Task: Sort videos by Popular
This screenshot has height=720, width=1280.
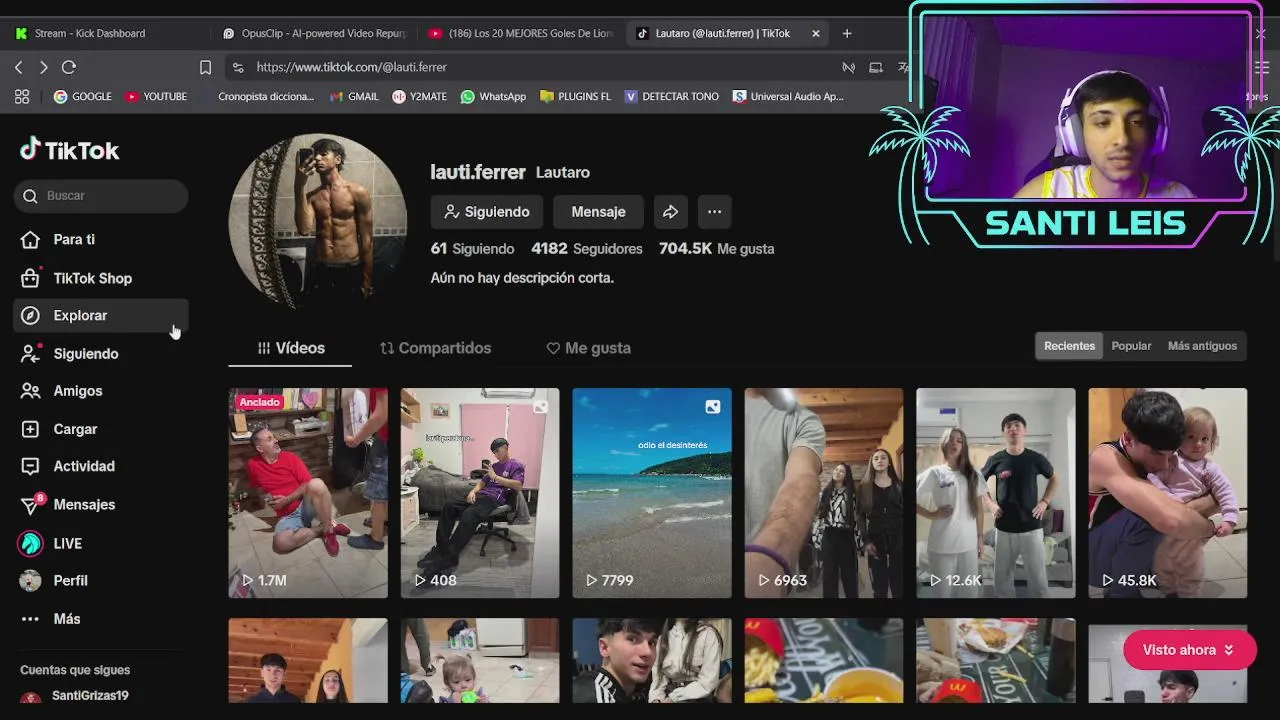Action: [x=1131, y=346]
